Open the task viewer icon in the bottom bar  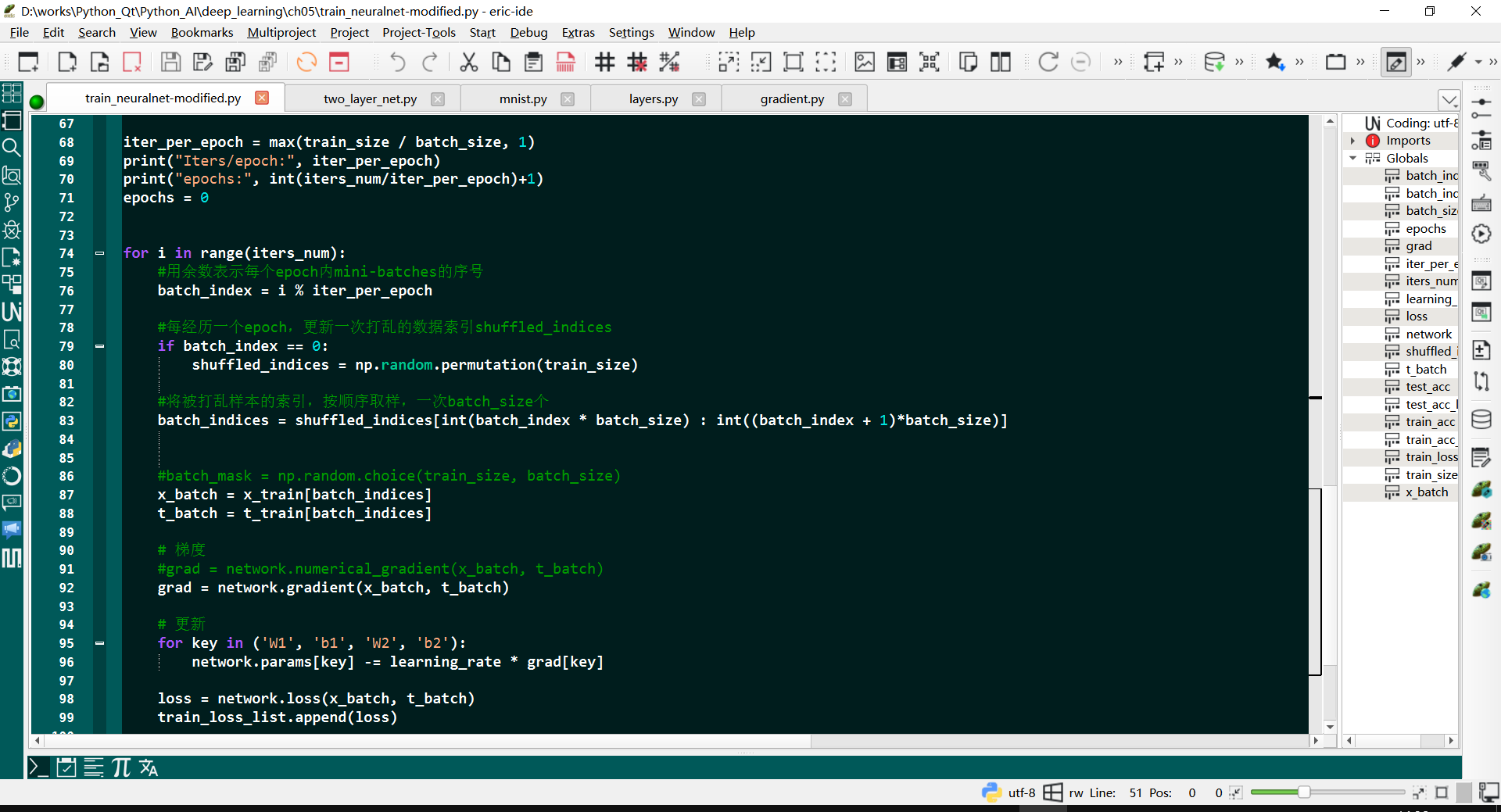pos(66,767)
